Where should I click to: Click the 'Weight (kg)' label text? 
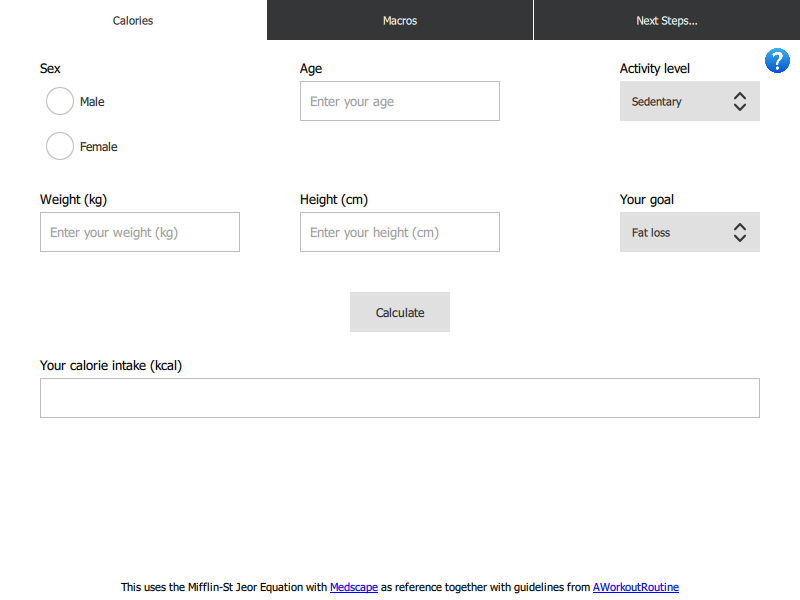point(73,199)
